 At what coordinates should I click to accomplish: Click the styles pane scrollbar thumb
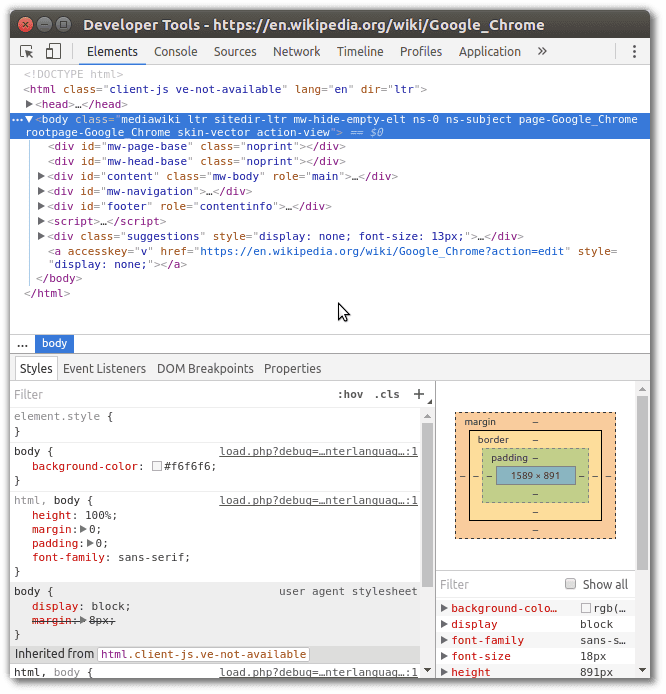[427, 505]
